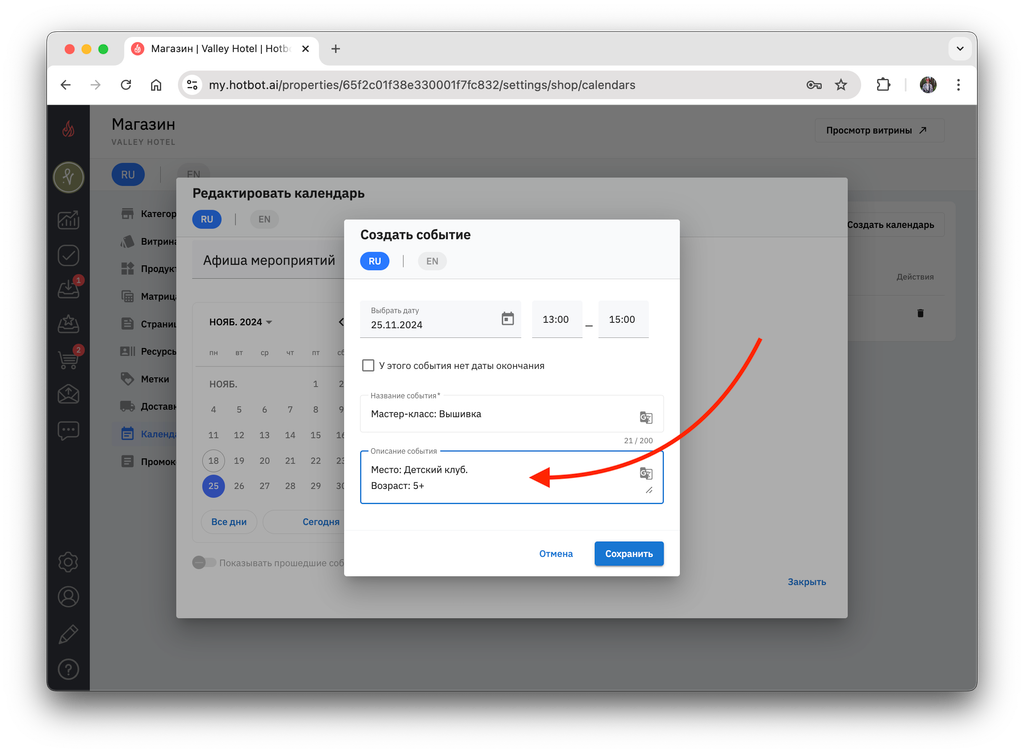Click site info icon in address bar
Viewport: 1024px width, 753px height.
click(x=192, y=85)
